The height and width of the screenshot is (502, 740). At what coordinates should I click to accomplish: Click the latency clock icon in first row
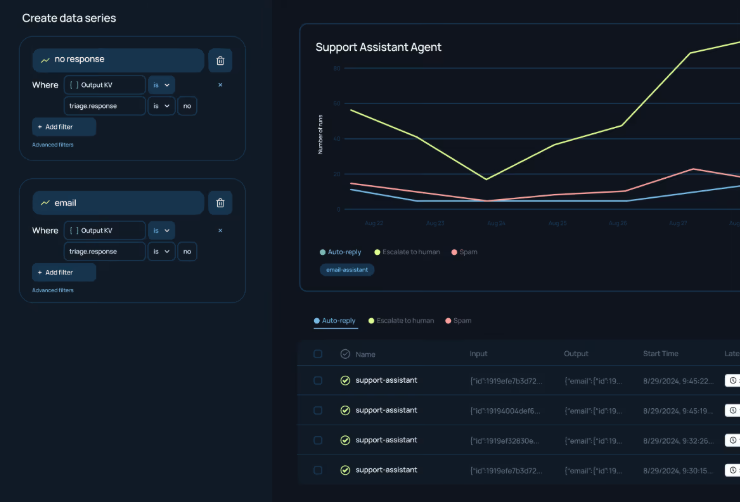pos(732,380)
